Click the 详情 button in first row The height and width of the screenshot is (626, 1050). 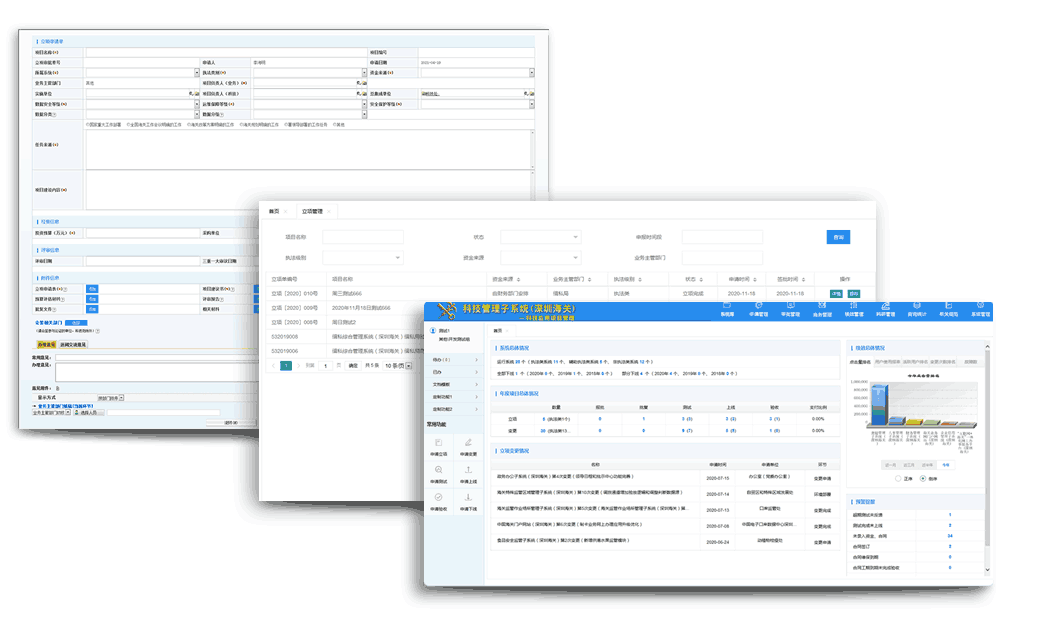[x=836, y=294]
